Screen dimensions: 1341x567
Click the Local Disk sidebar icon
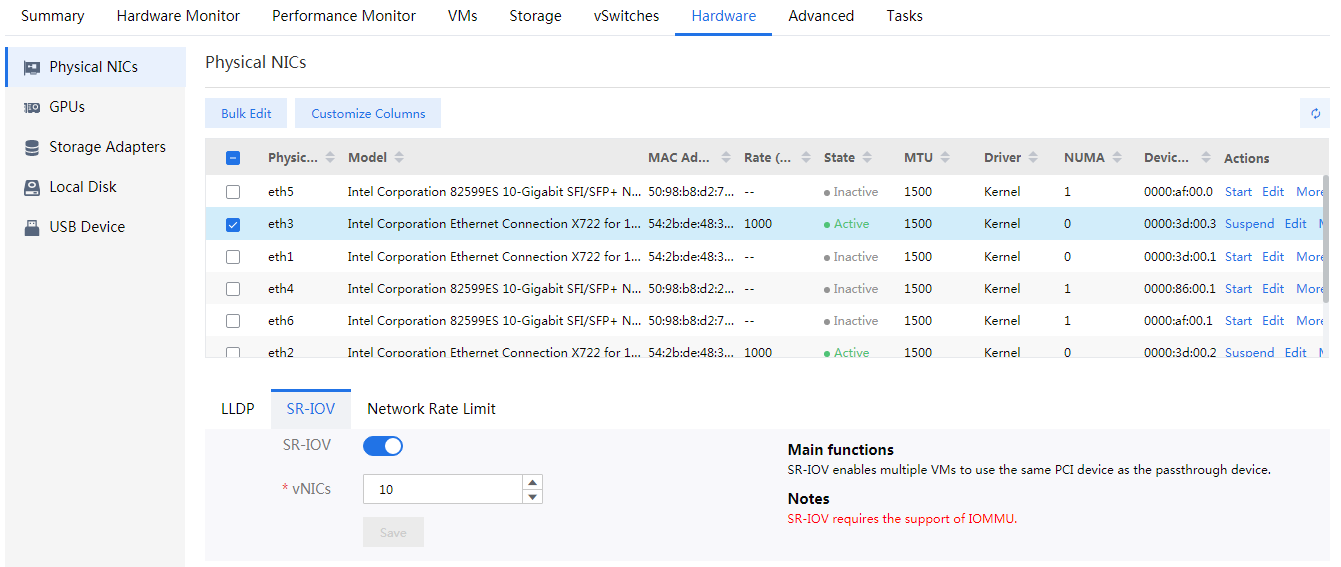[x=32, y=187]
